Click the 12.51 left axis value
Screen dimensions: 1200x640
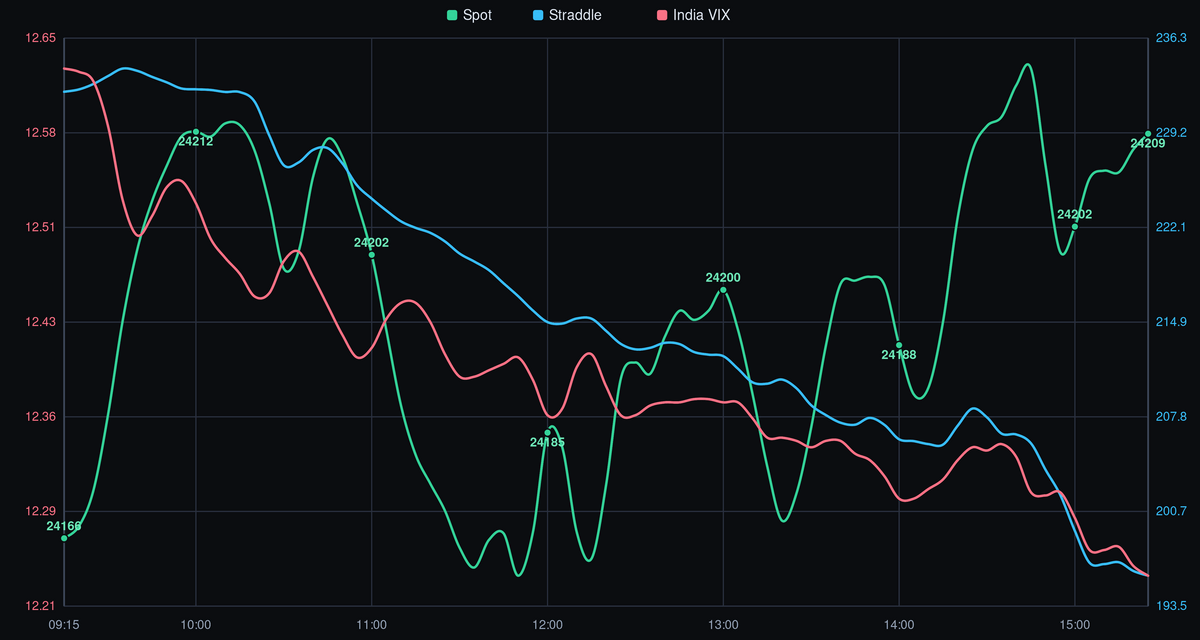coord(41,227)
